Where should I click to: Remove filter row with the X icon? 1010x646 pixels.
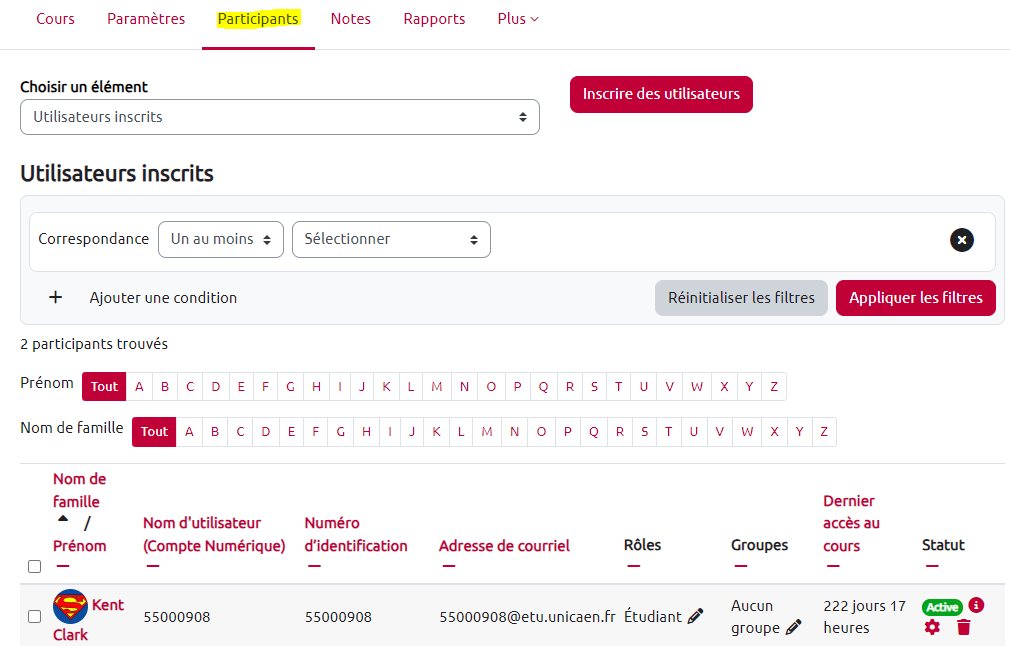961,240
